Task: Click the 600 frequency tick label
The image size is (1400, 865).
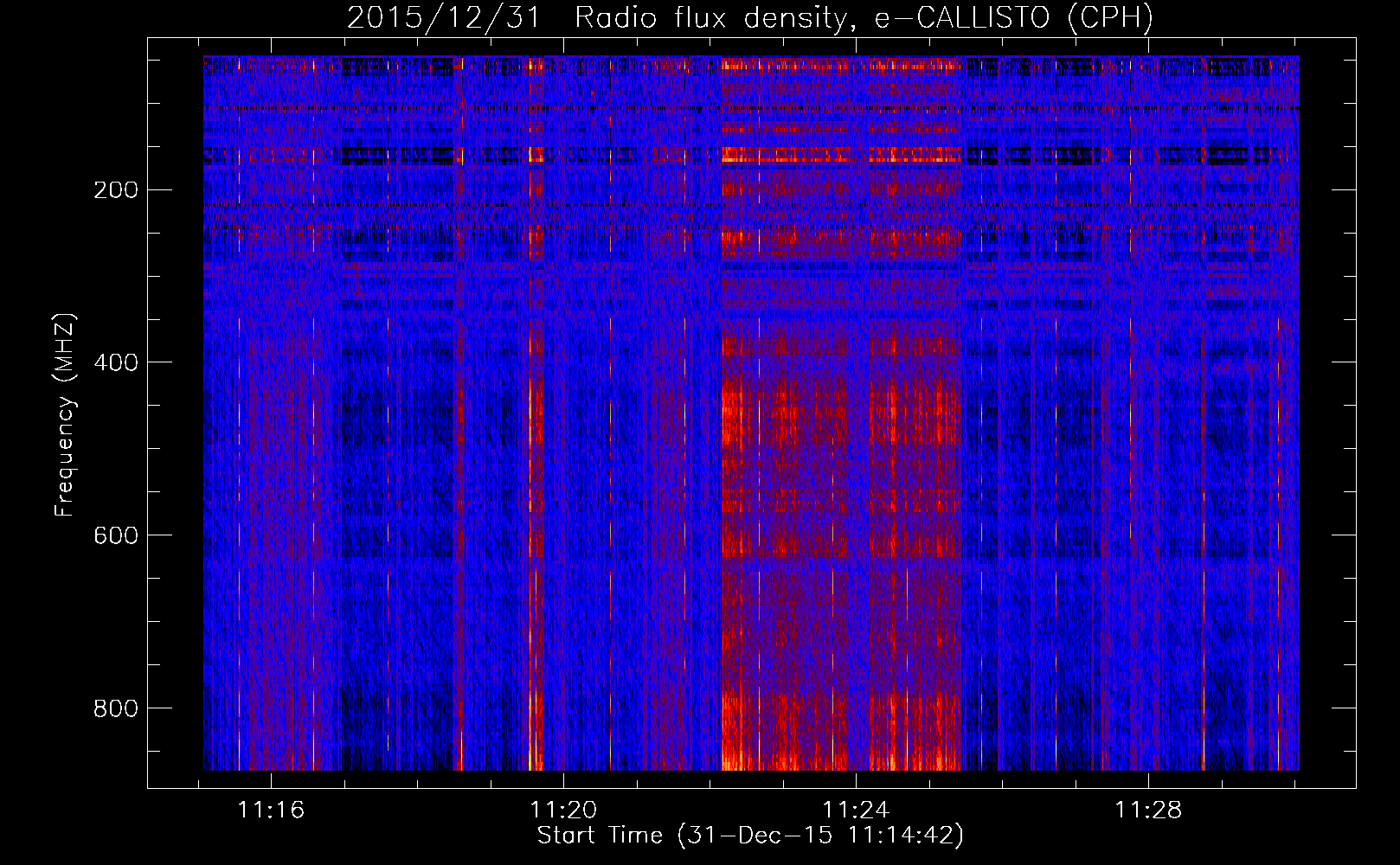Action: 115,535
